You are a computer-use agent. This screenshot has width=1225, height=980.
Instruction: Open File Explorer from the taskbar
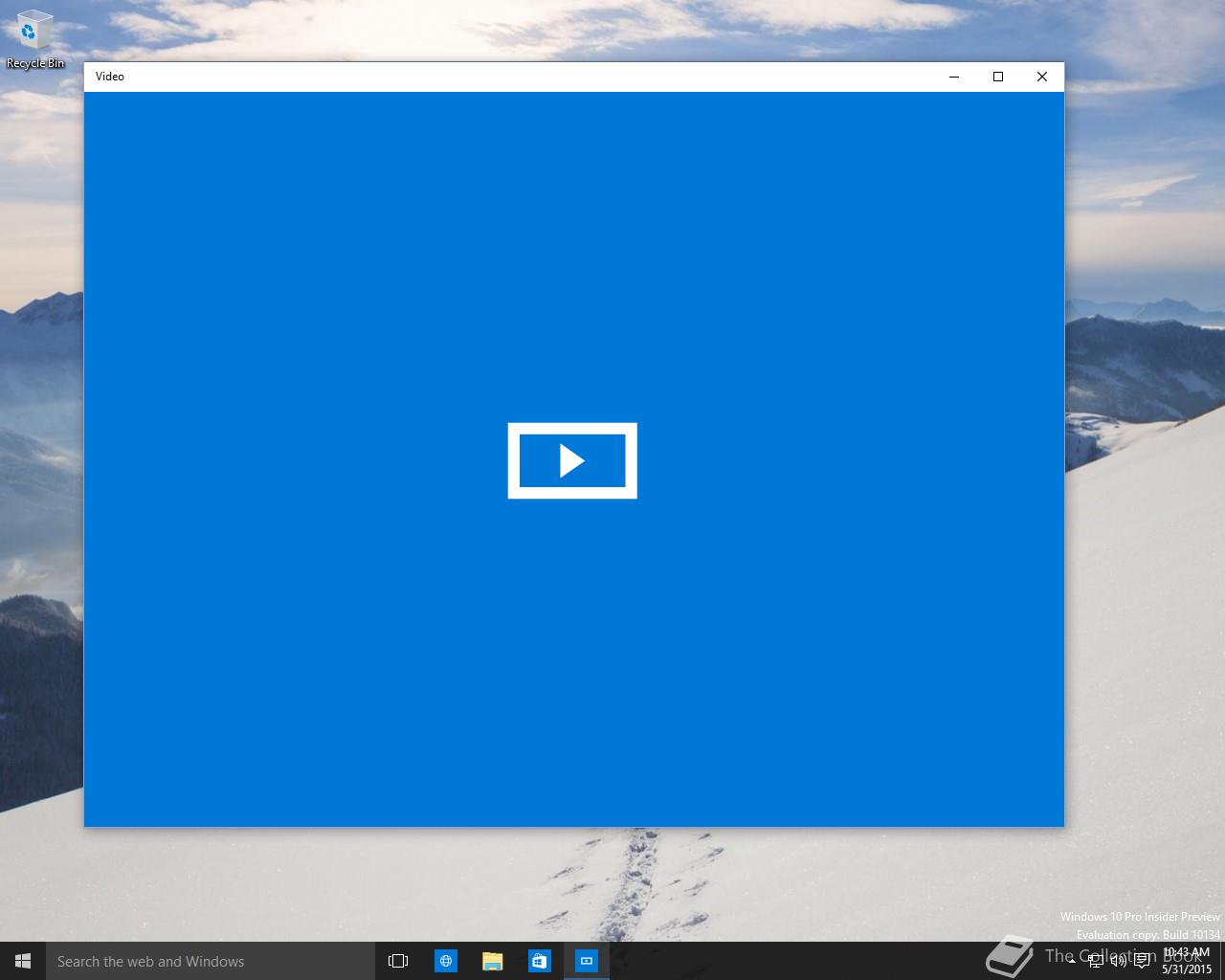click(x=493, y=961)
